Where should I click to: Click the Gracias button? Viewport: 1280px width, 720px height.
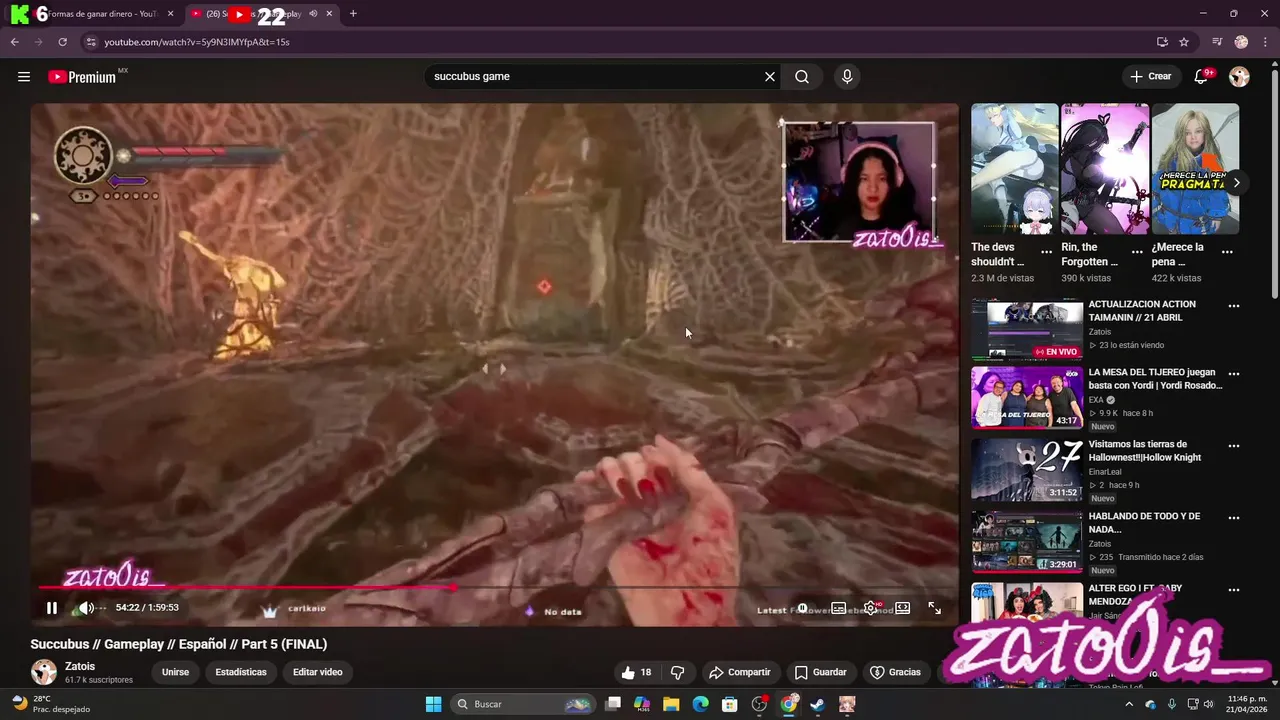point(895,672)
